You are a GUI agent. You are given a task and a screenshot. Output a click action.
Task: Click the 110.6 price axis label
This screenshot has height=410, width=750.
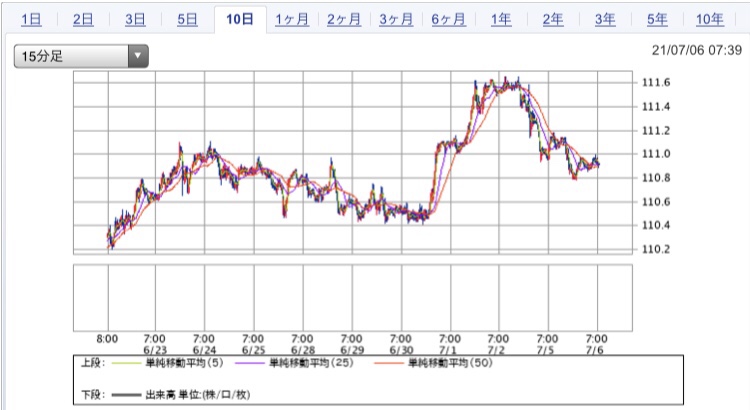(x=656, y=202)
